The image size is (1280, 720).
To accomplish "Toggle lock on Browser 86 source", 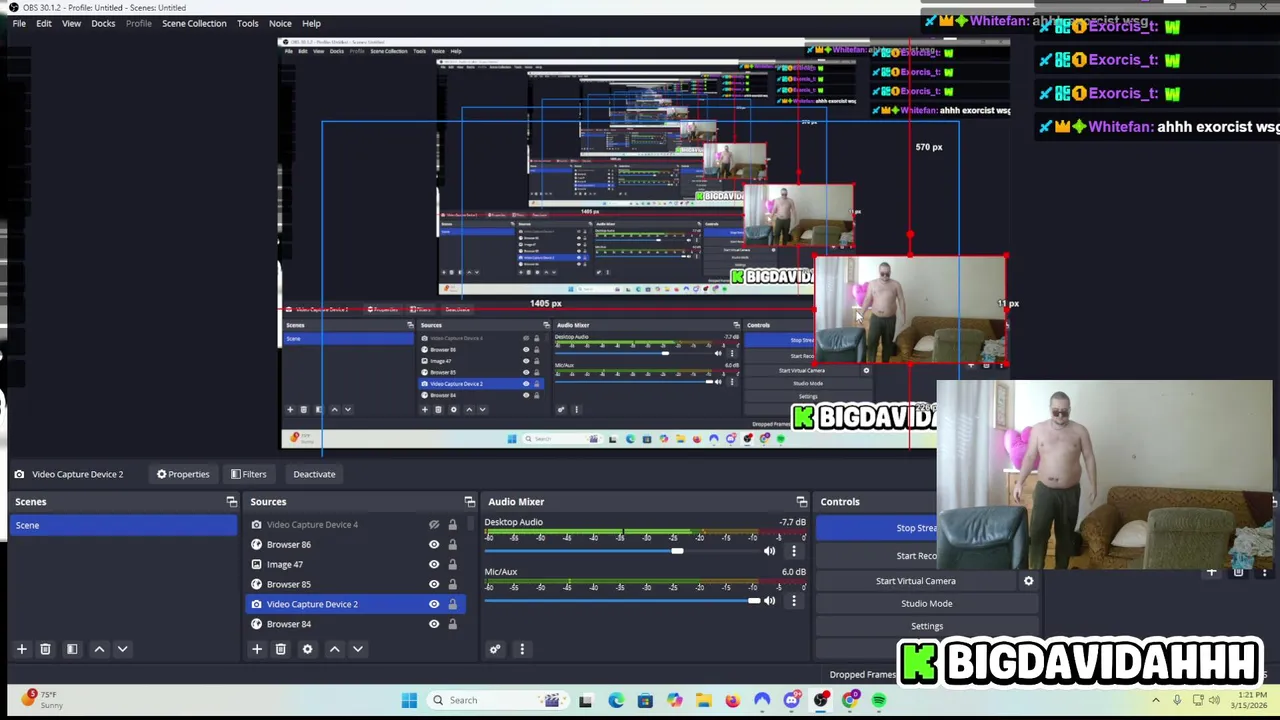I will 452,544.
